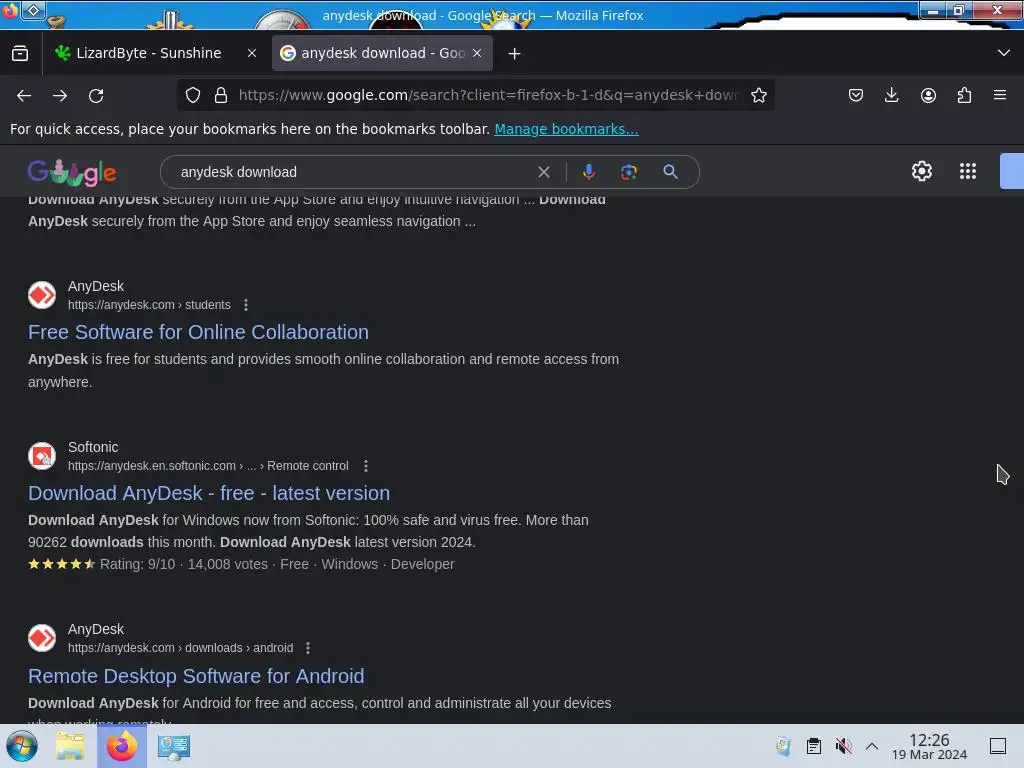Go forward one page
The width and height of the screenshot is (1024, 768).
point(60,95)
